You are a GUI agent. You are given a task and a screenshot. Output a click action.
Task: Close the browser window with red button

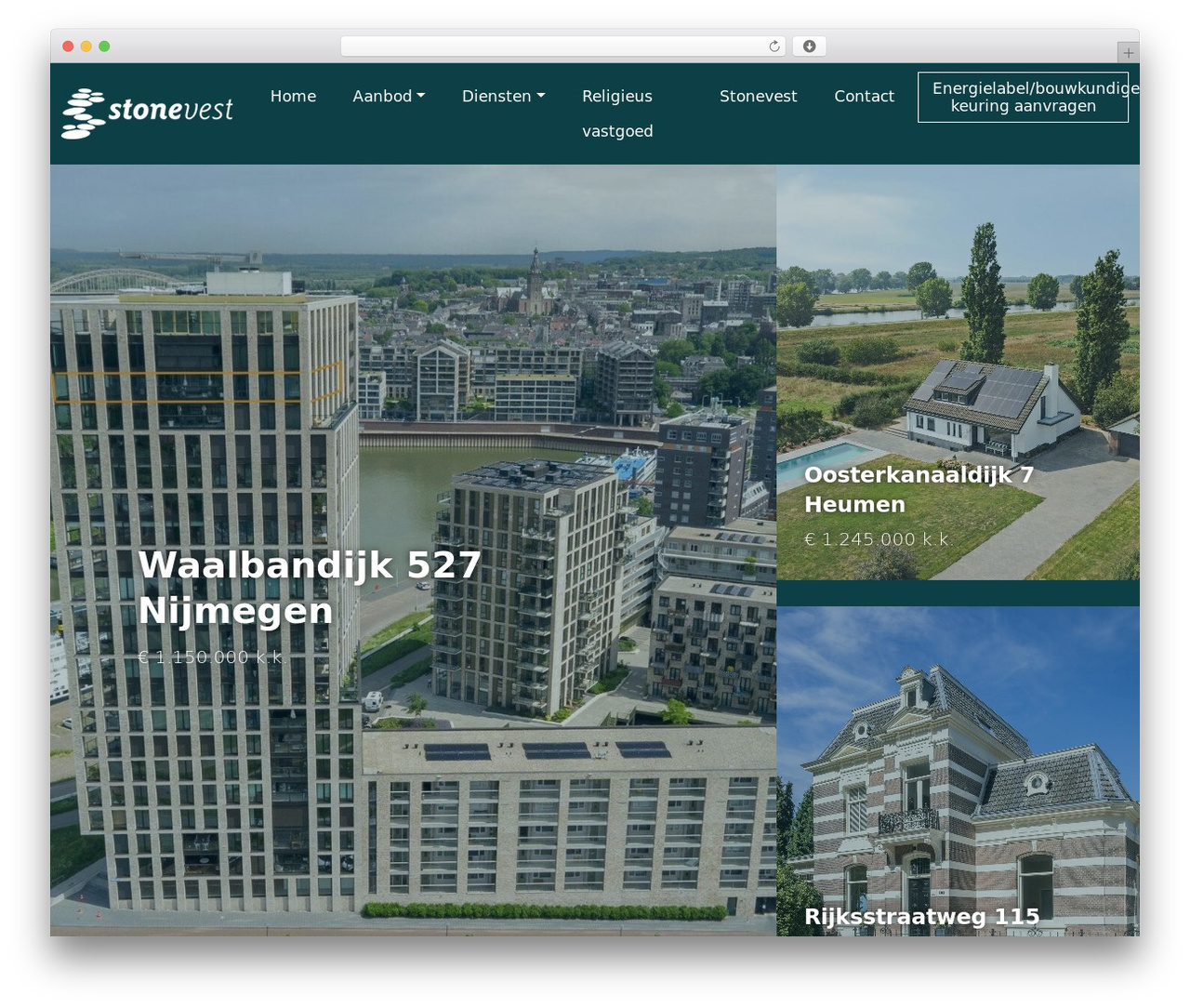tap(68, 46)
